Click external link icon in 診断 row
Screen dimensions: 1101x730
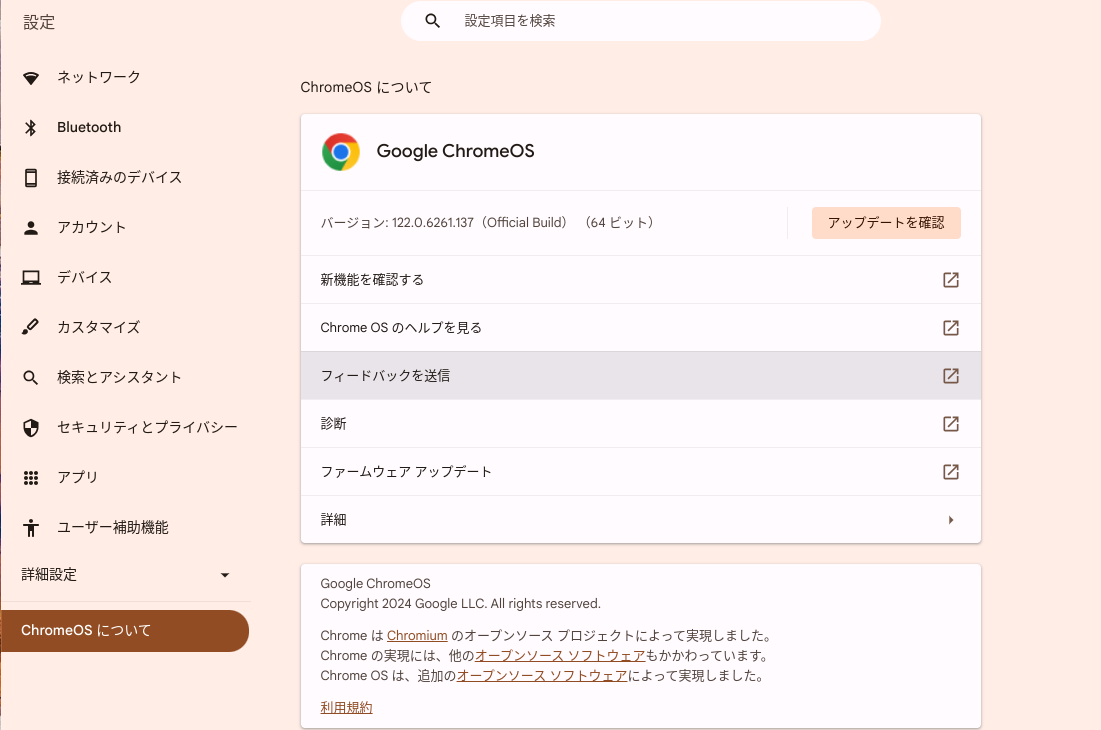pos(951,424)
